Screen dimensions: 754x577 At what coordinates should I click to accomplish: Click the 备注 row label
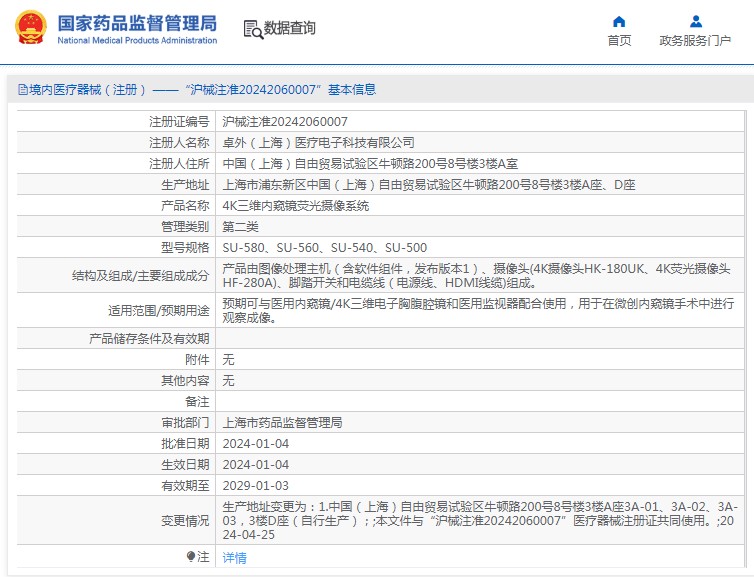point(197,401)
